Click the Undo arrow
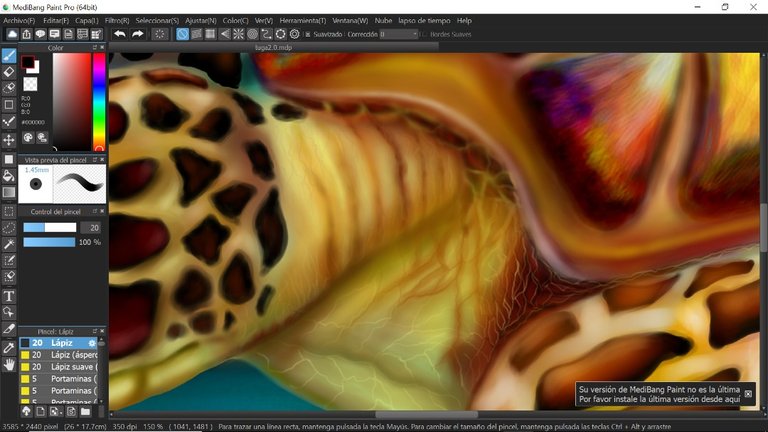 pos(120,34)
